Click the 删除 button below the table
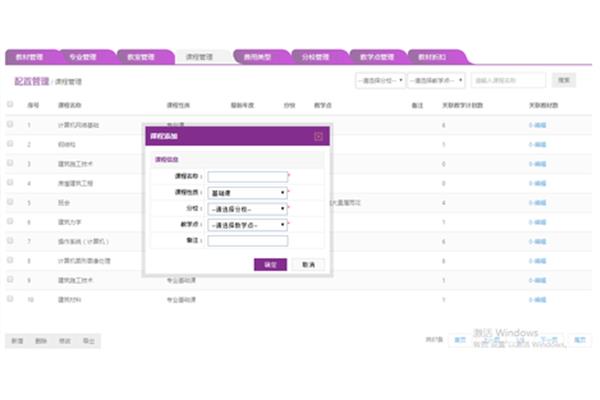This screenshot has width=600, height=400. (41, 341)
